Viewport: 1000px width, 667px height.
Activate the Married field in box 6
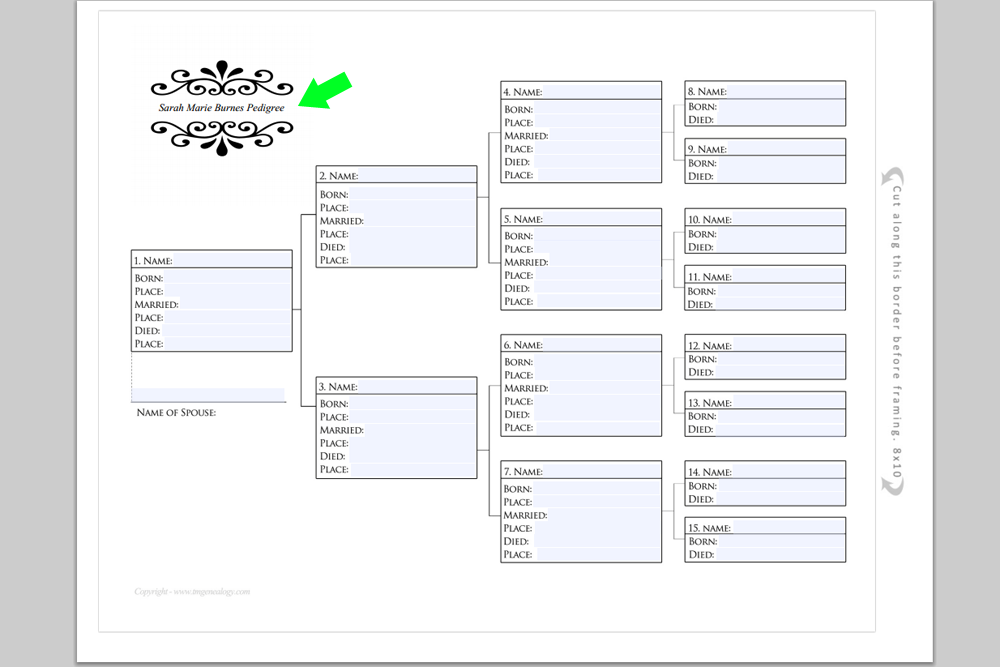tap(604, 388)
